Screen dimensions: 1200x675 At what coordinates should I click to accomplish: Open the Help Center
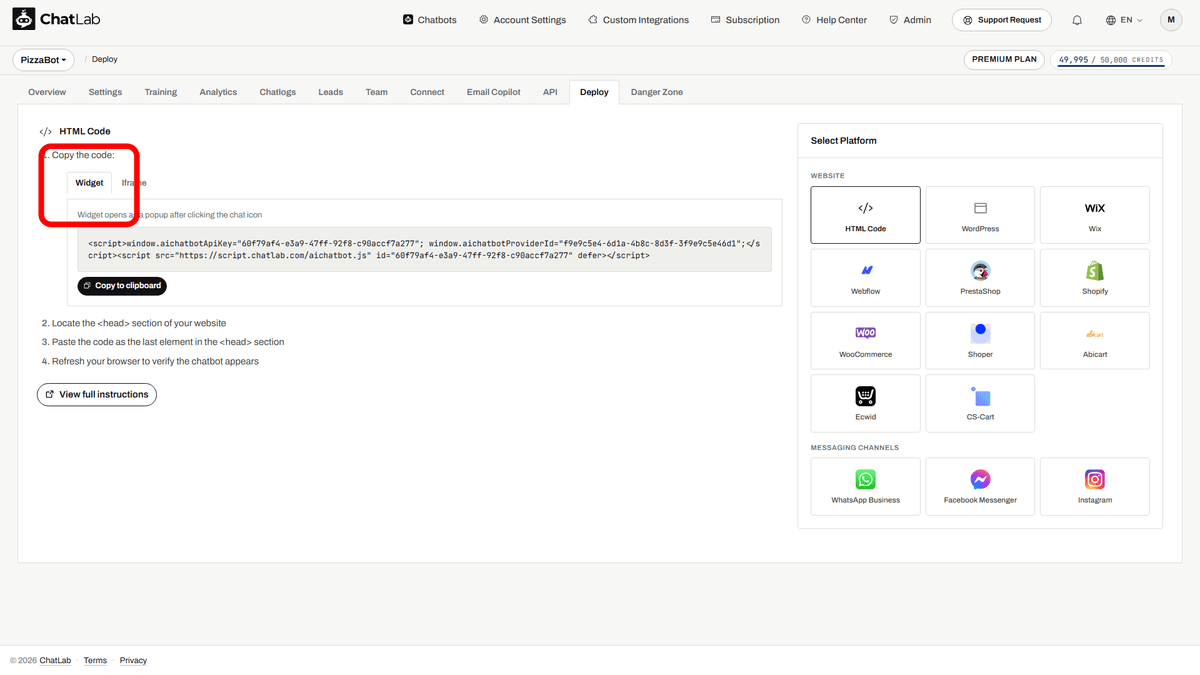834,20
